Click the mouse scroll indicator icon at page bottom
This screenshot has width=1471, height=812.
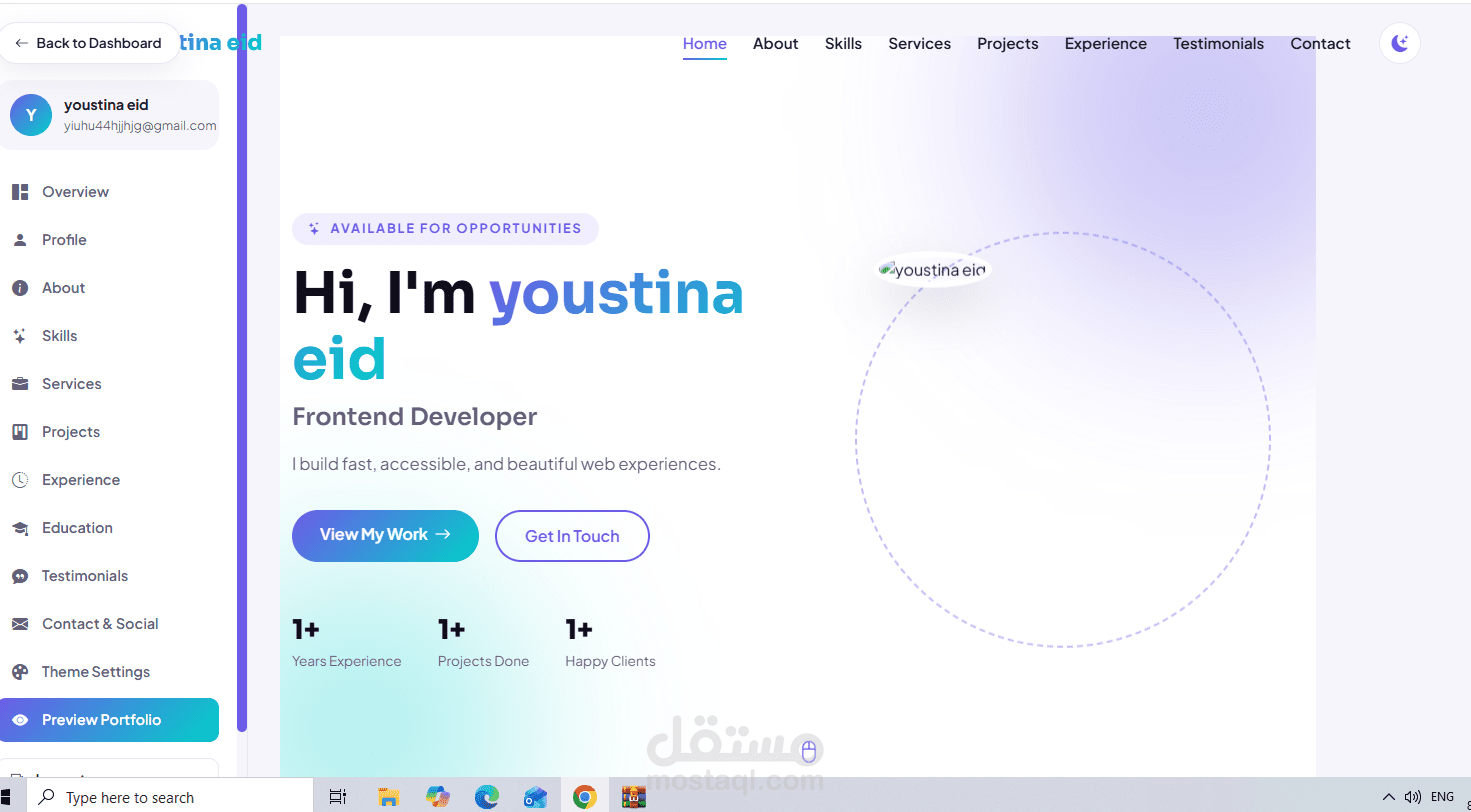pyautogui.click(x=810, y=751)
